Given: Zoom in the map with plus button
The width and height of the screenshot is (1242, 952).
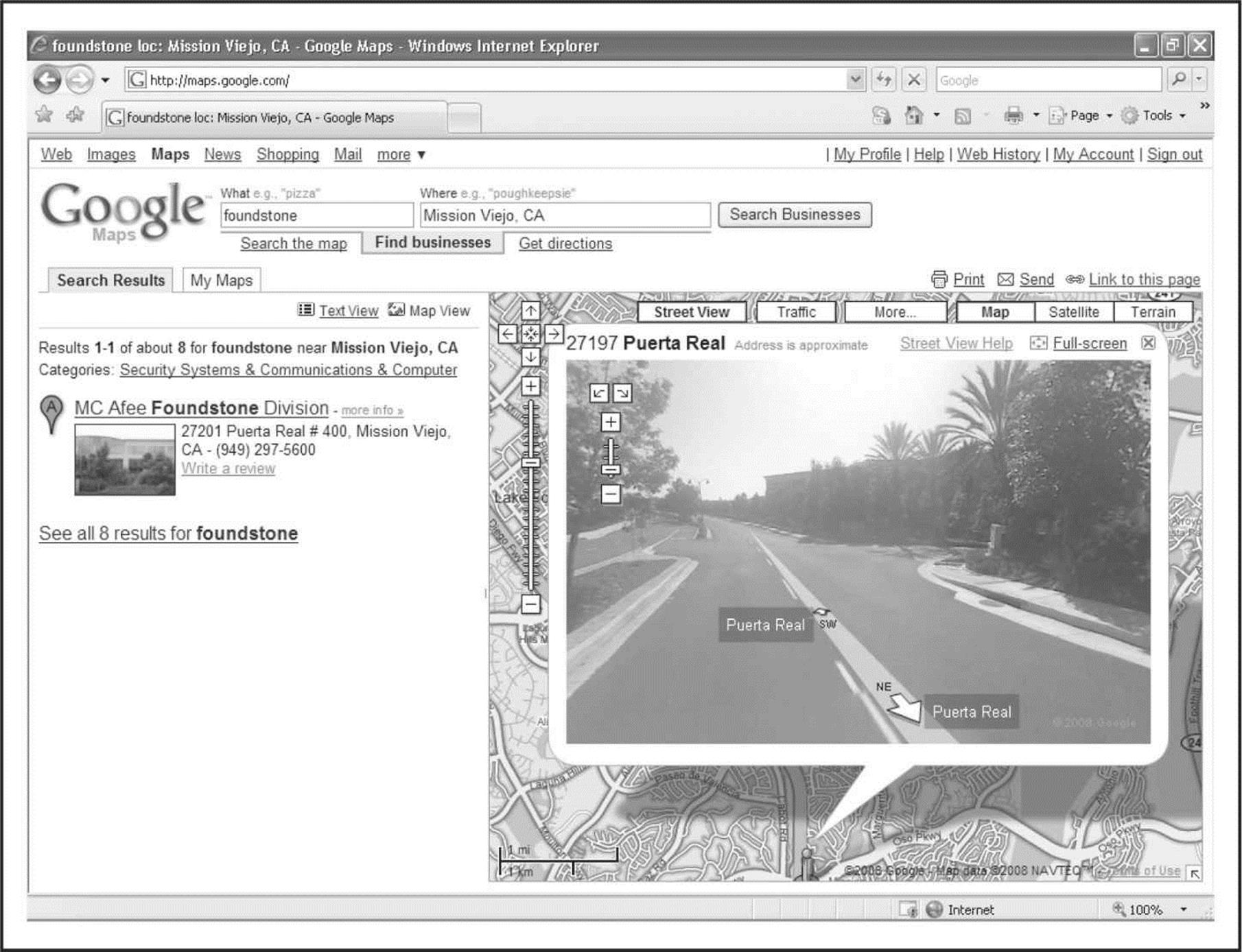Looking at the screenshot, I should click(x=530, y=386).
